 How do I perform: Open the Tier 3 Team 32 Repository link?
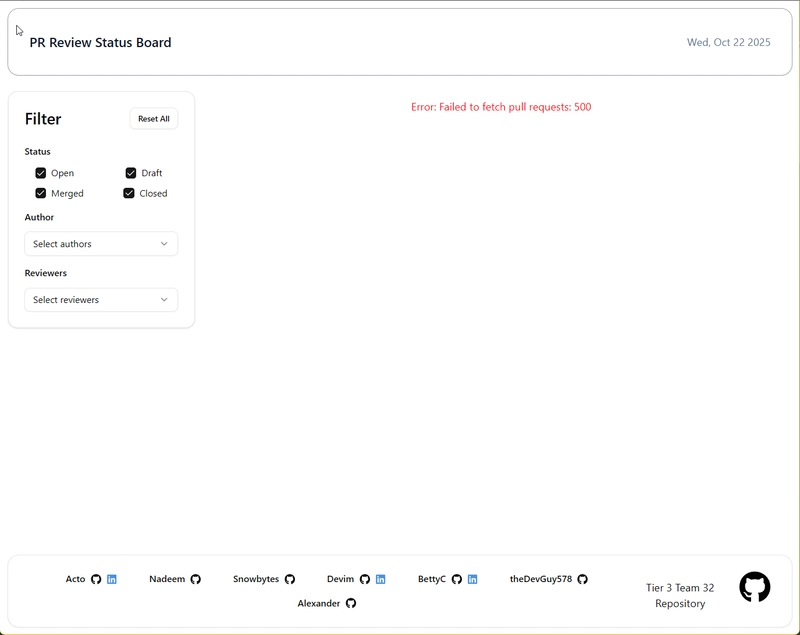click(x=680, y=595)
